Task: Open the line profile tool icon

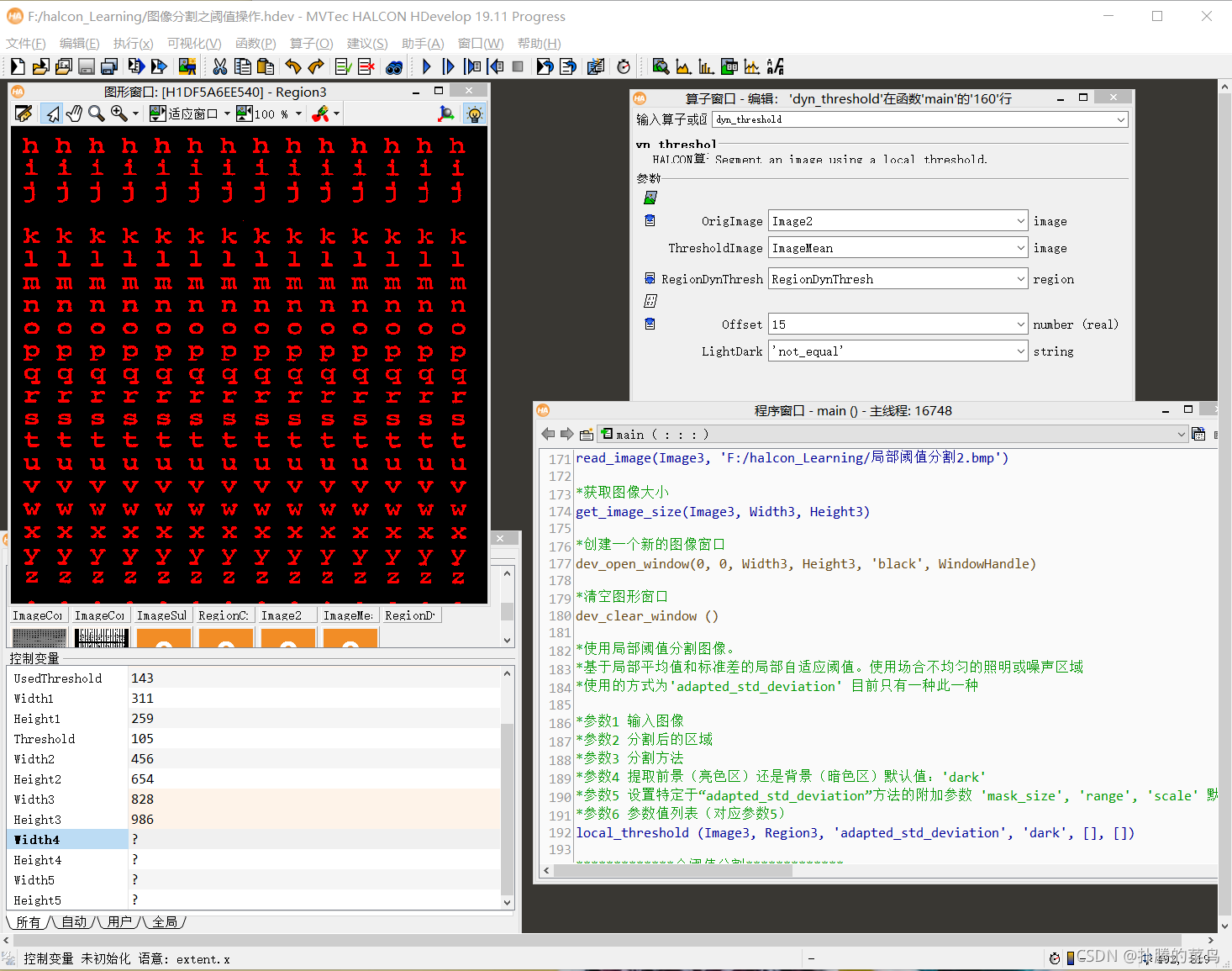Action: 752,66
